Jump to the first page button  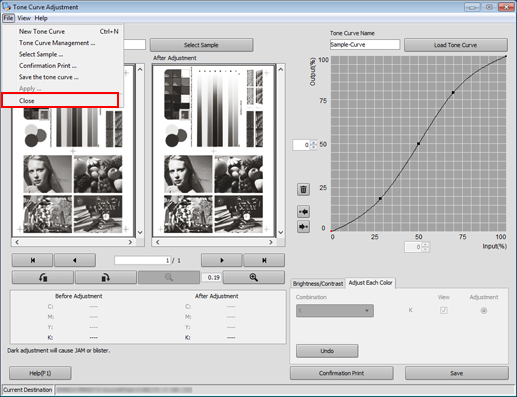(32, 260)
